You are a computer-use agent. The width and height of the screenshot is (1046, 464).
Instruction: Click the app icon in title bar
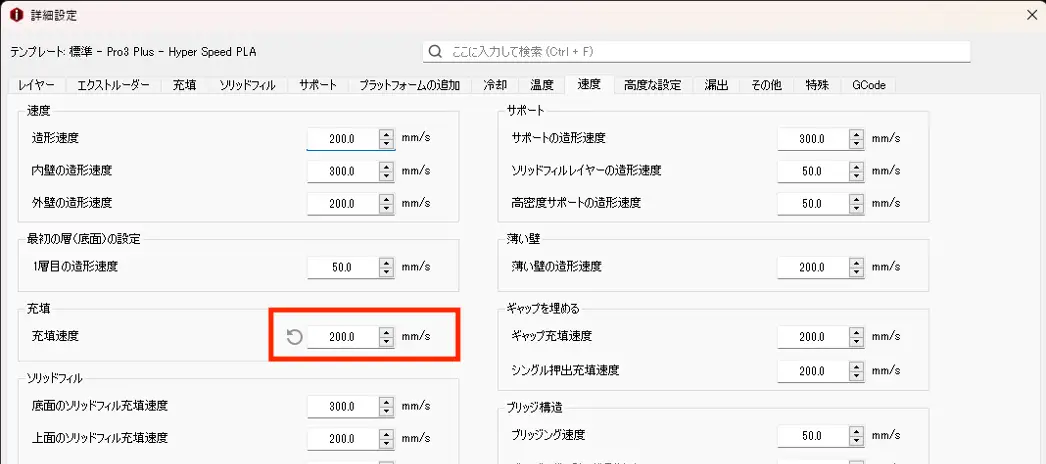pyautogui.click(x=15, y=15)
